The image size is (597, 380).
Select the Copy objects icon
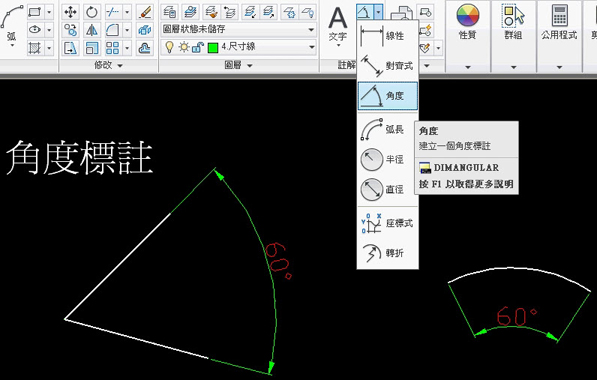[70, 30]
